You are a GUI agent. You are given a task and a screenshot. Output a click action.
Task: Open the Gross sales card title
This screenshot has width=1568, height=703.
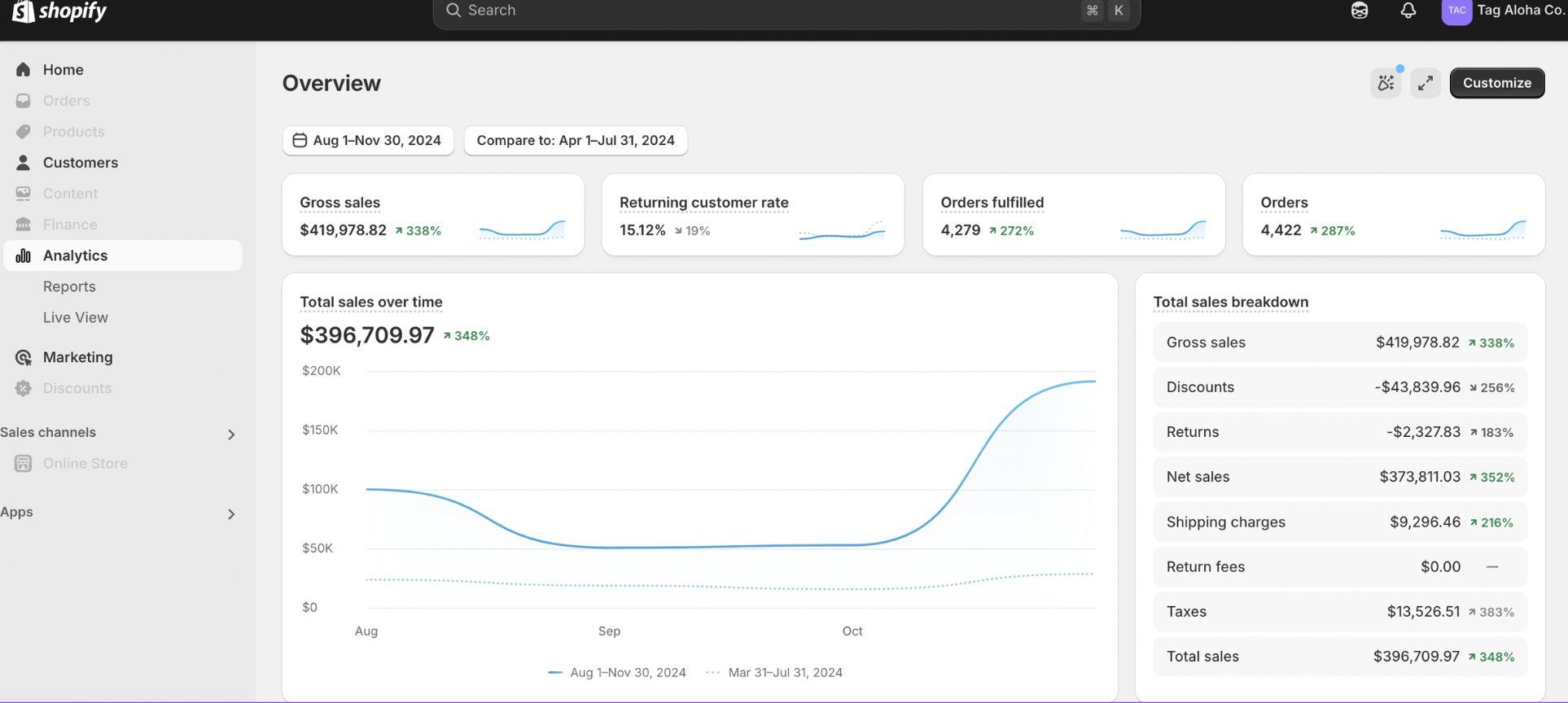[339, 203]
